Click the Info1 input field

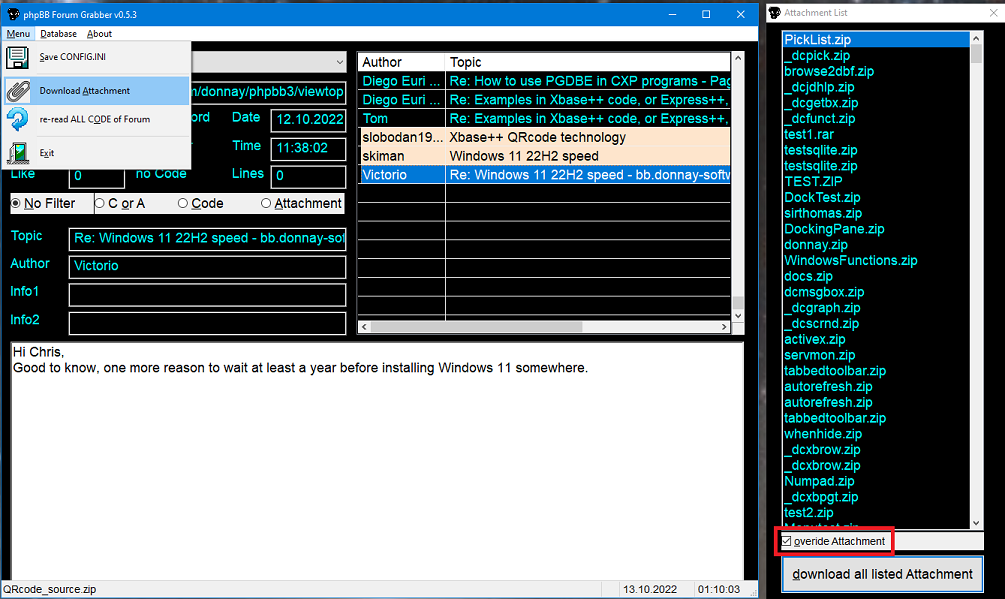coord(207,295)
